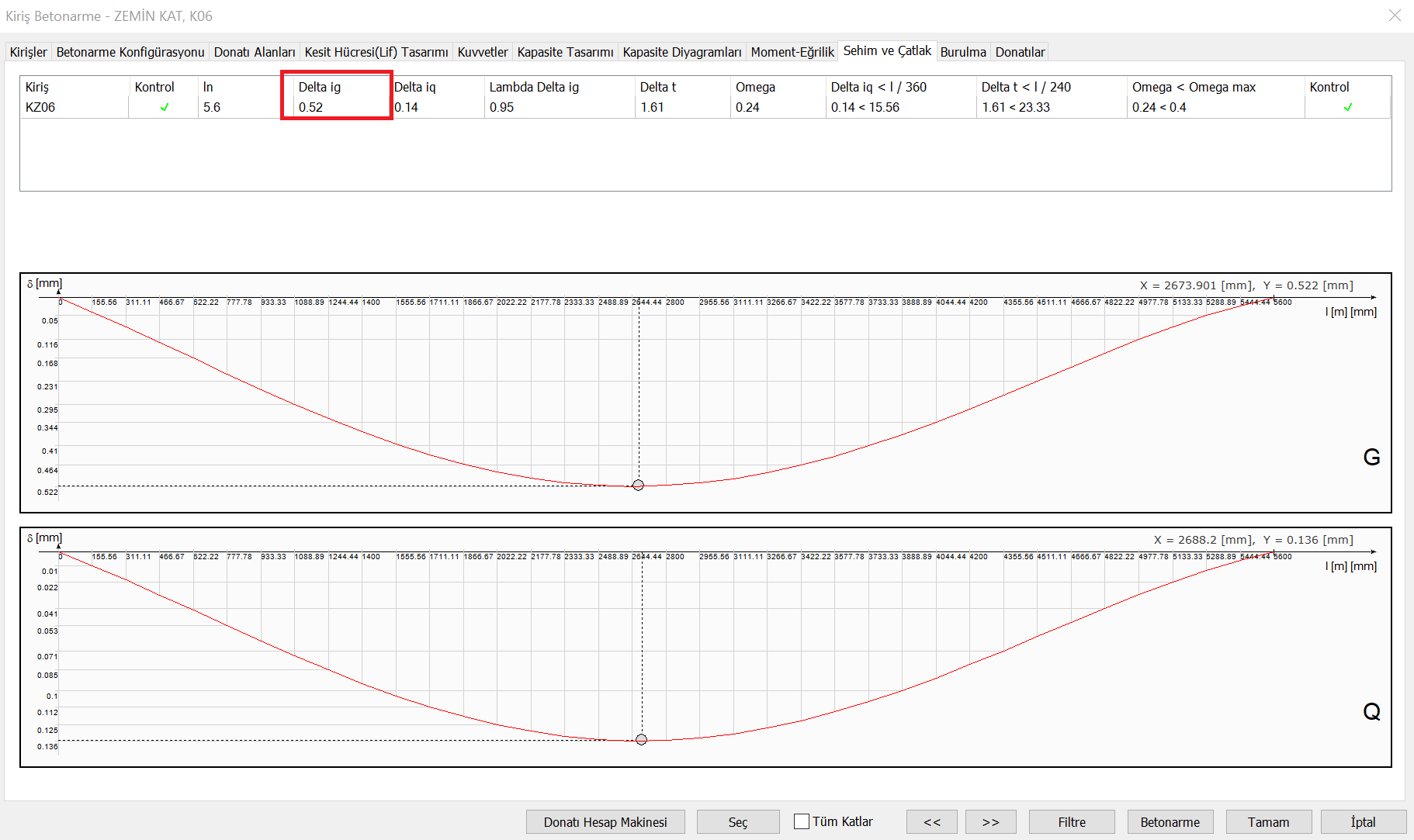Viewport: 1414px width, 840px height.
Task: Click the circle marker on Q deflection curve
Action: pos(641,740)
